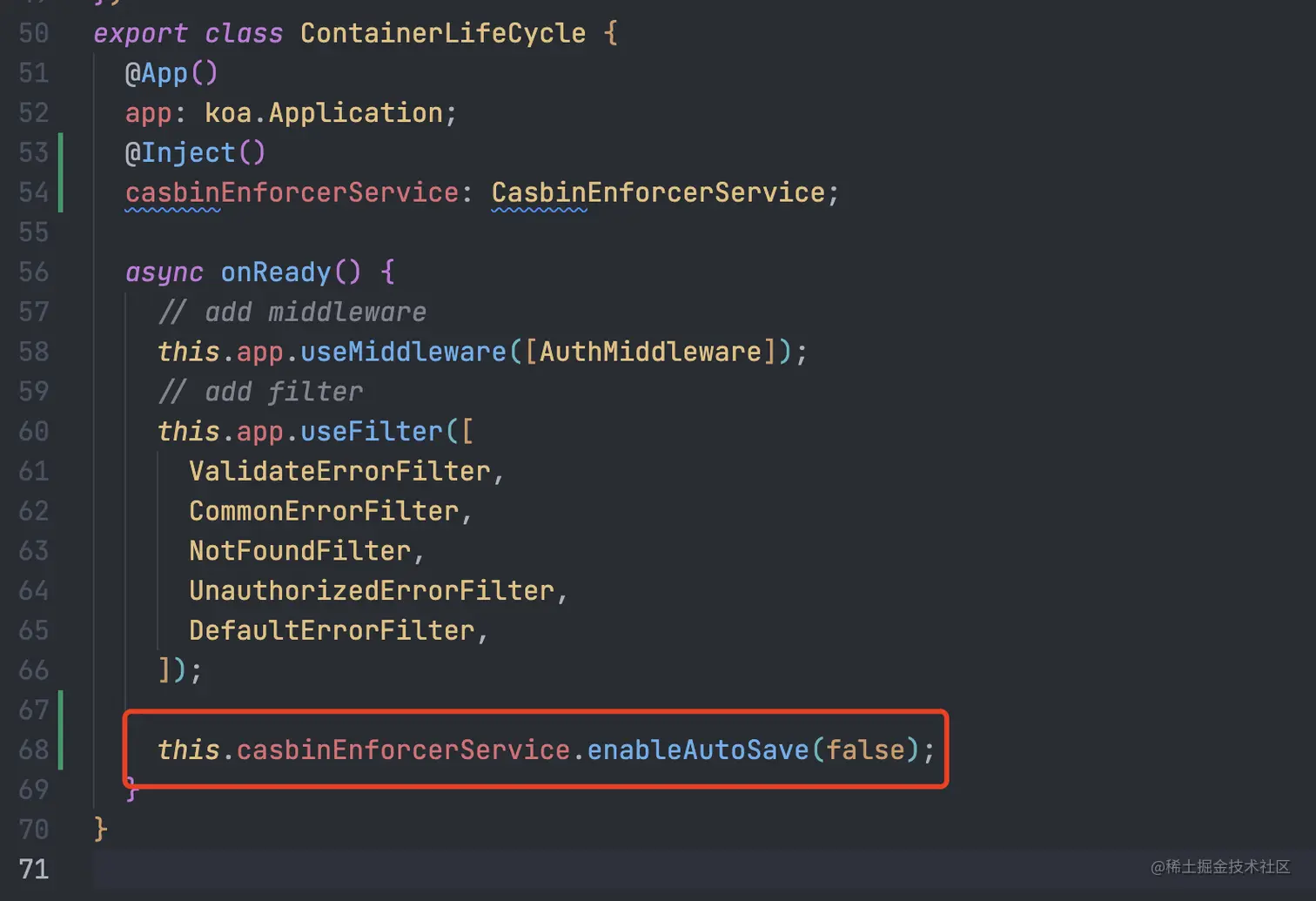1316x901 pixels.
Task: Click the enableAutoSave method call
Action: [698, 750]
